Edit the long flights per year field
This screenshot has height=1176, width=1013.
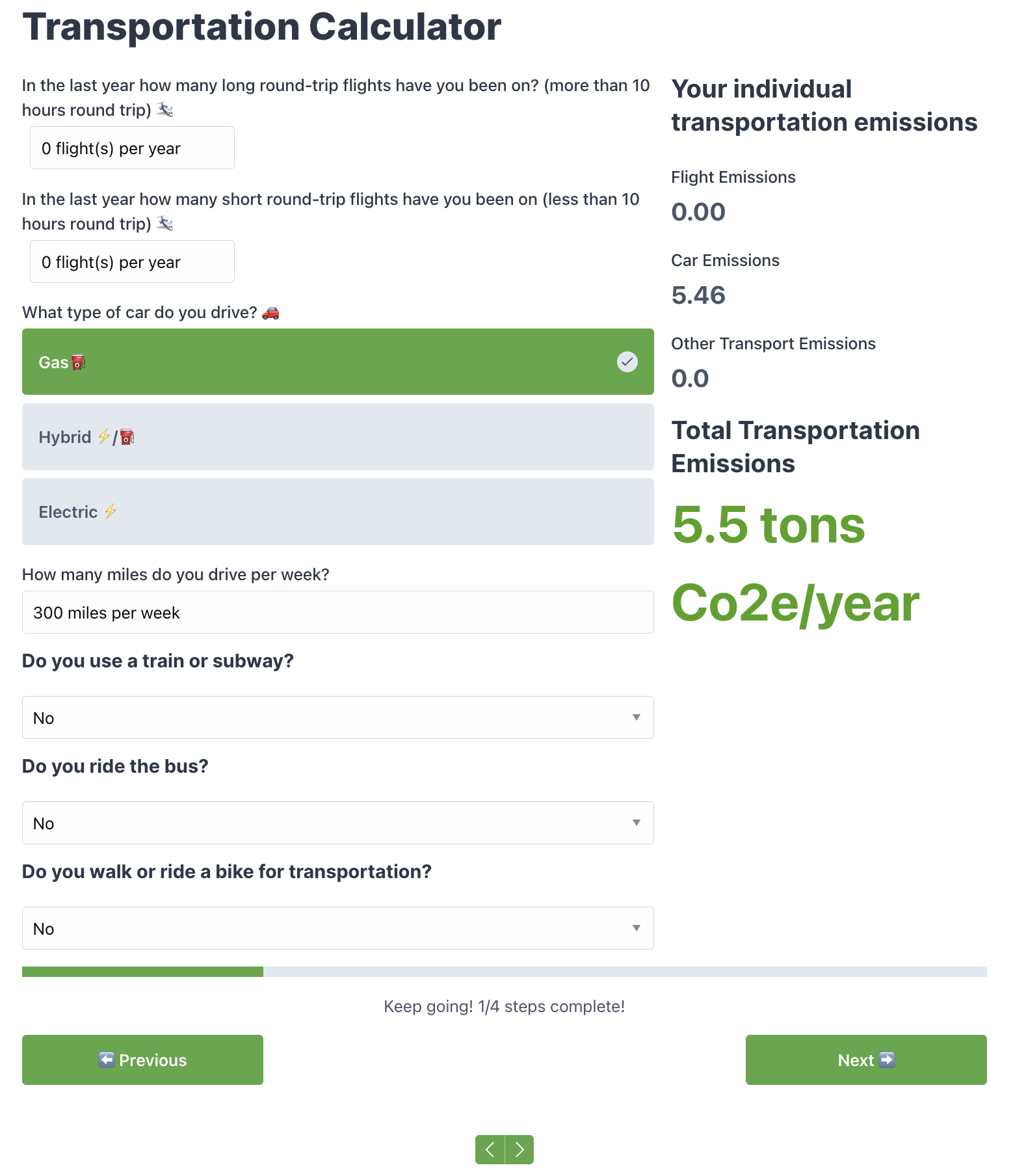click(x=132, y=148)
